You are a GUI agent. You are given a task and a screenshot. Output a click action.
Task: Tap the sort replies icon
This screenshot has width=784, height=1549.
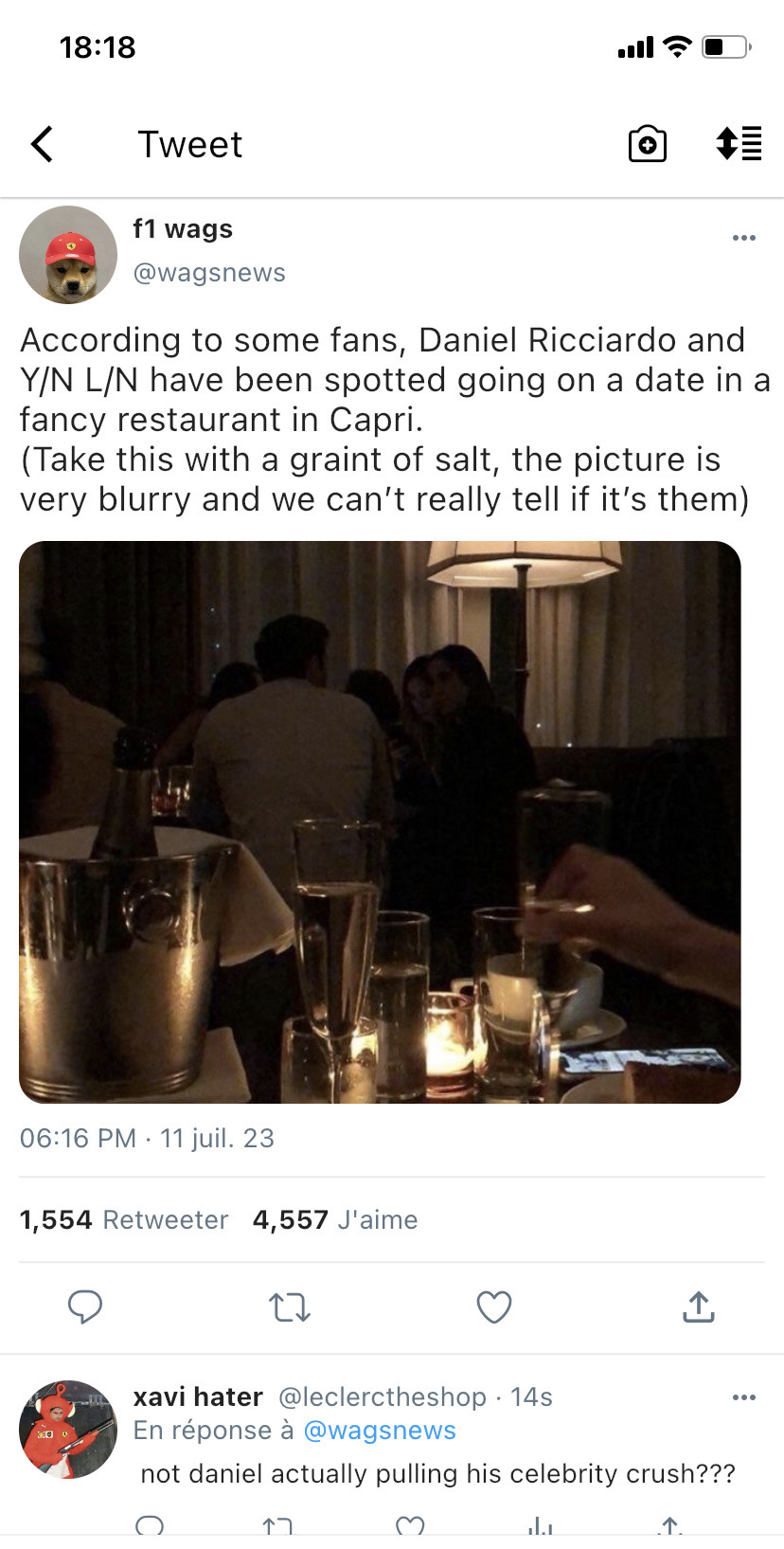pos(739,144)
